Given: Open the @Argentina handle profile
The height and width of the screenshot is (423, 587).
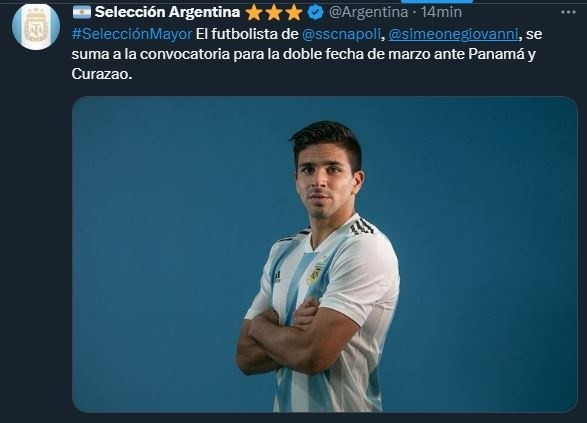Looking at the screenshot, I should 368,12.
